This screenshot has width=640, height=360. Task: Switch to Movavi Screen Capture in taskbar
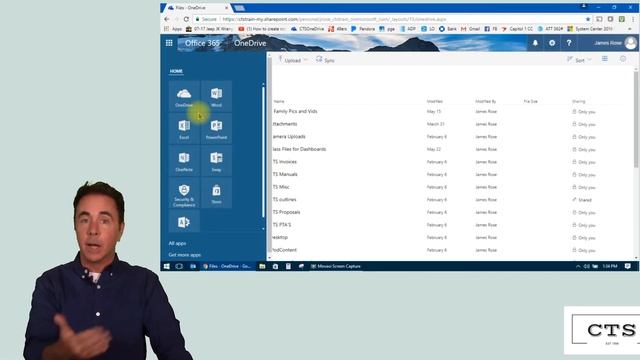pyautogui.click(x=336, y=266)
